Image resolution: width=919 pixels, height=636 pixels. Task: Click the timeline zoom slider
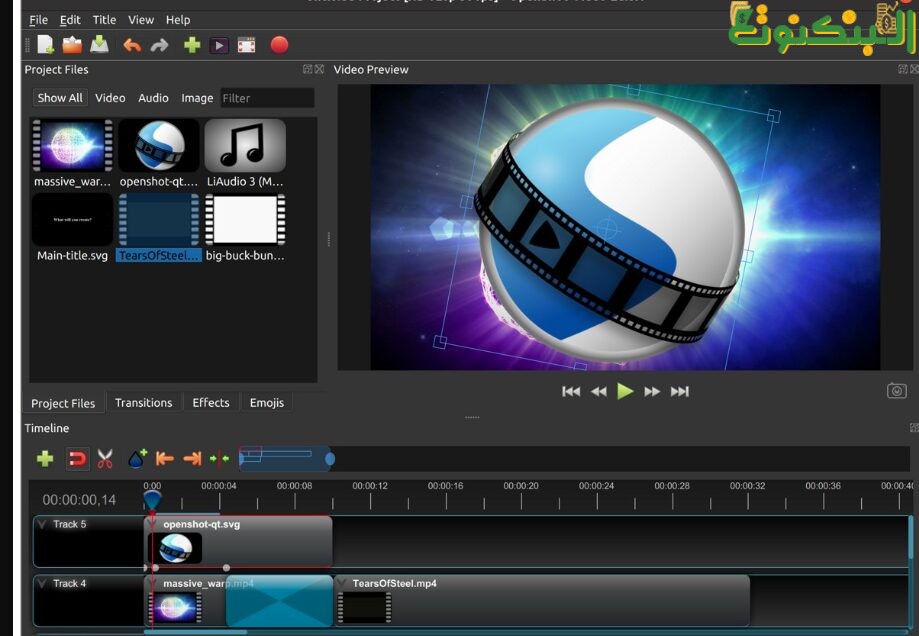(285, 458)
